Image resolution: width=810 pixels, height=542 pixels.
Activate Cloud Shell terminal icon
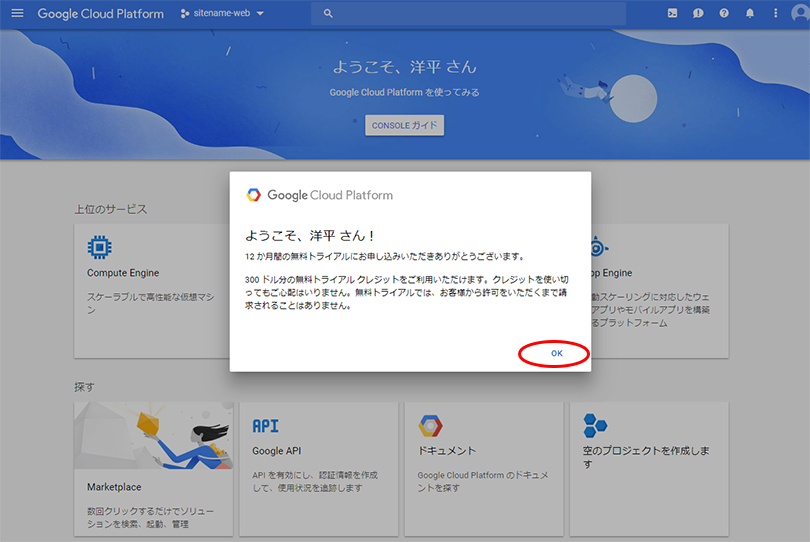point(672,13)
